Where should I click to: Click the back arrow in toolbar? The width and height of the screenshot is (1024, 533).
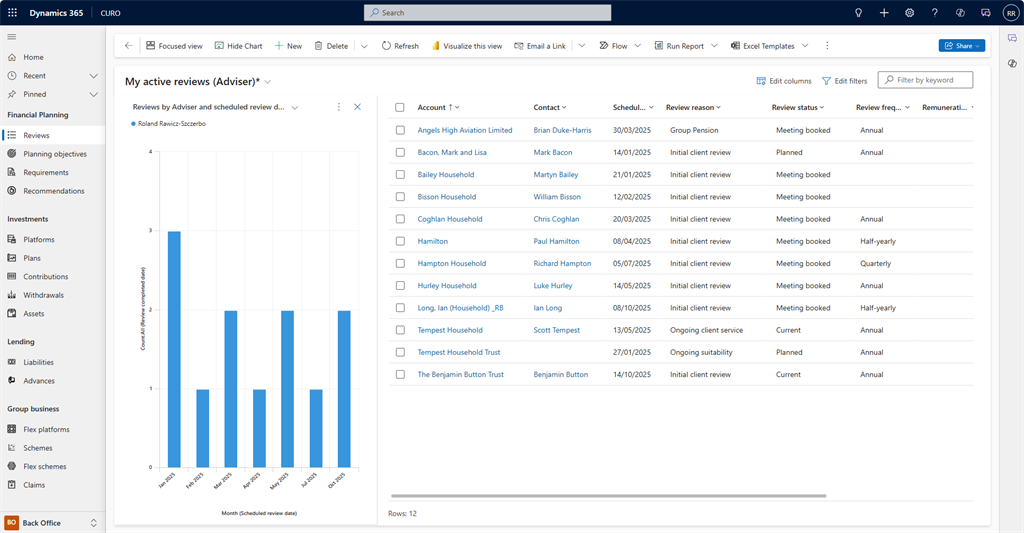coord(128,46)
